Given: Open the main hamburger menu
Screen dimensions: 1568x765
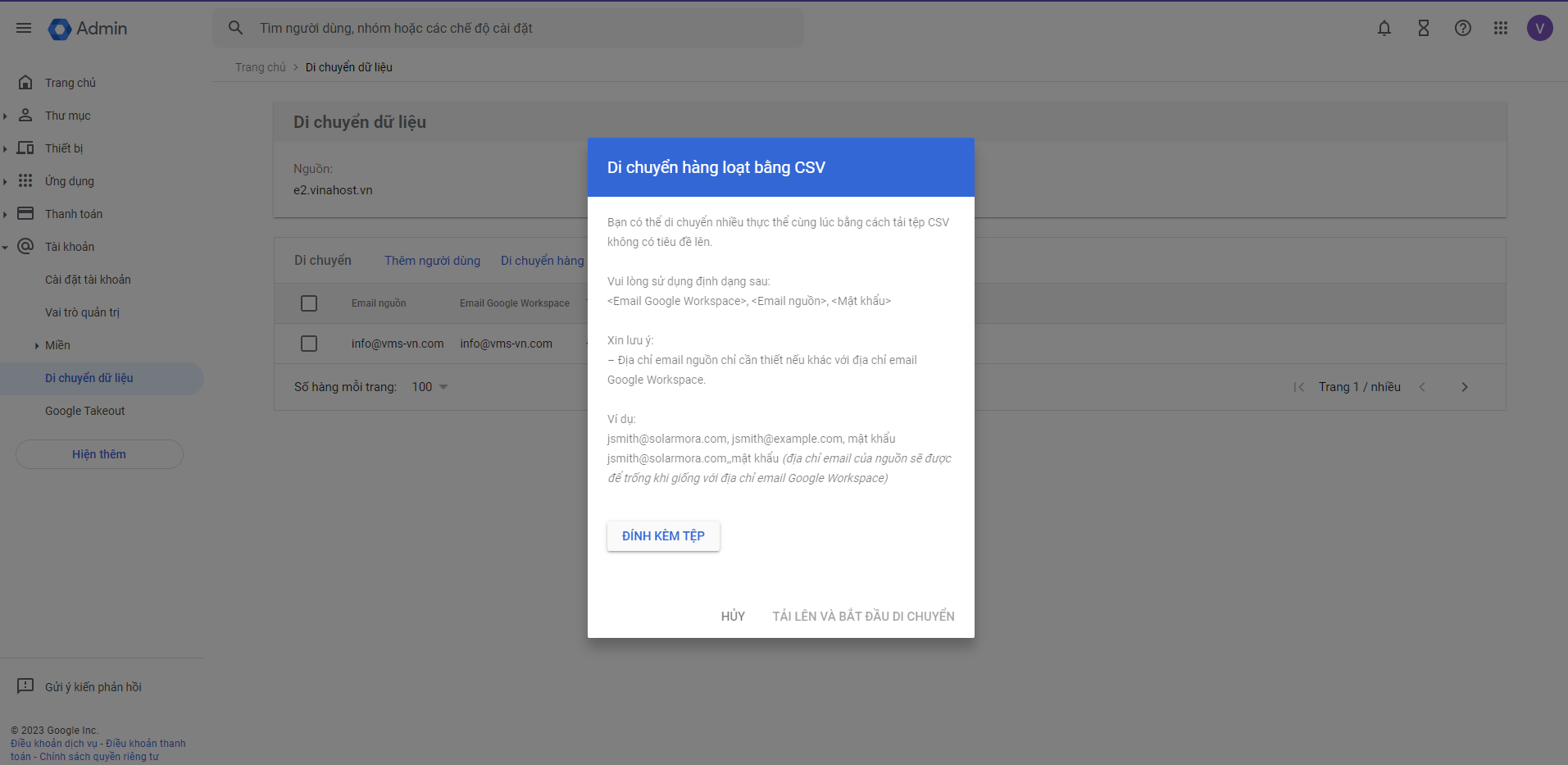Looking at the screenshot, I should click(x=24, y=28).
